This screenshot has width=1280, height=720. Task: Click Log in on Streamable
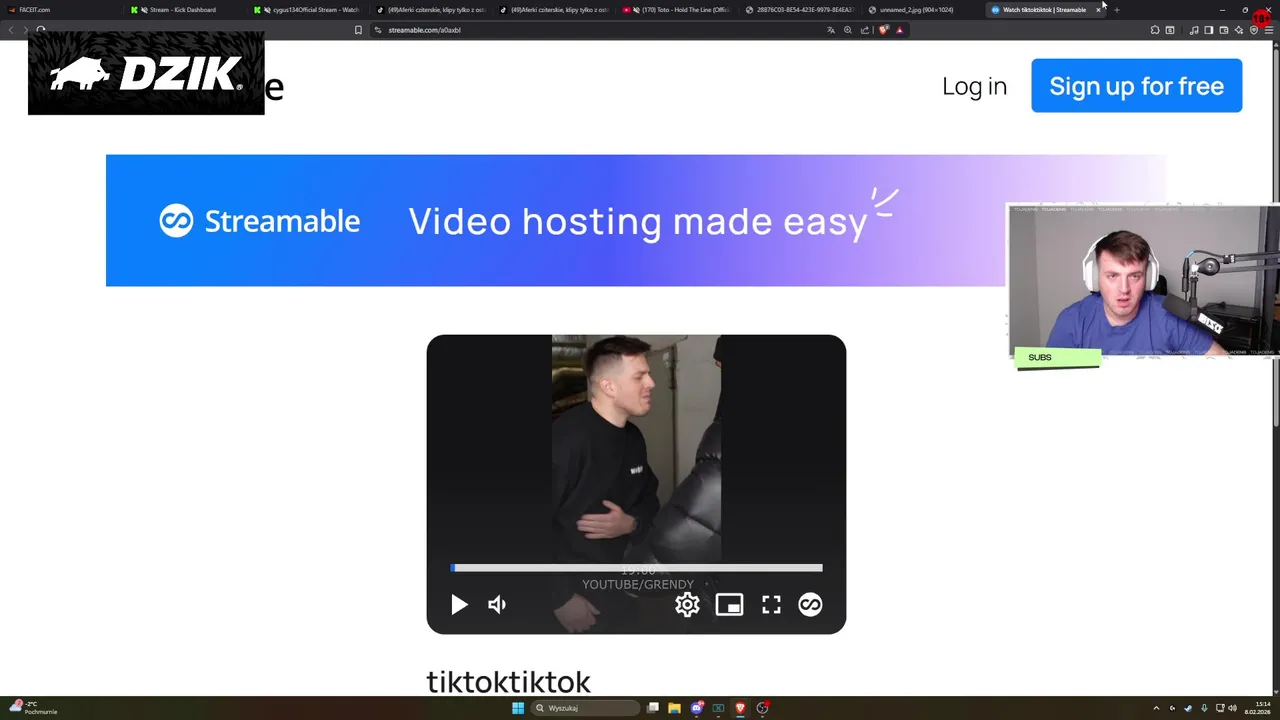[974, 86]
